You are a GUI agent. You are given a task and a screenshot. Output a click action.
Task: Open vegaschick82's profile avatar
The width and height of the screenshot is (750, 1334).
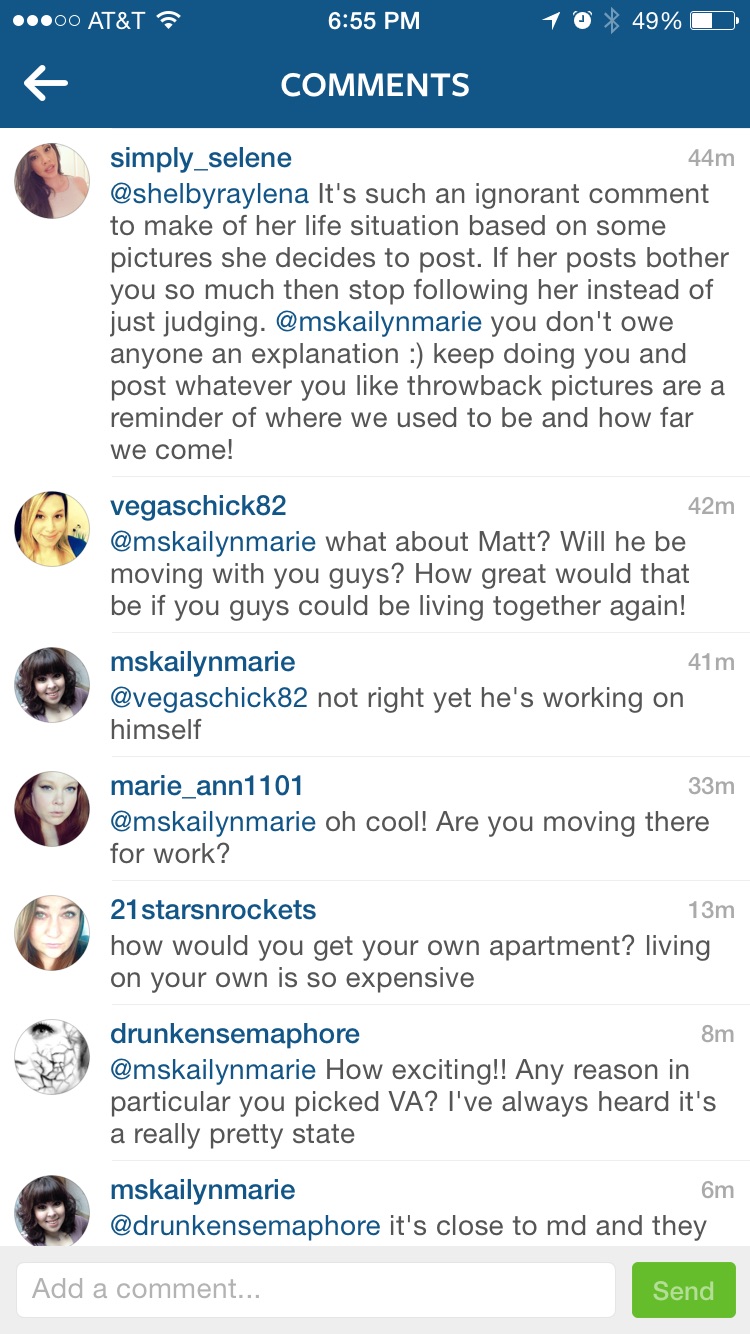tap(52, 529)
